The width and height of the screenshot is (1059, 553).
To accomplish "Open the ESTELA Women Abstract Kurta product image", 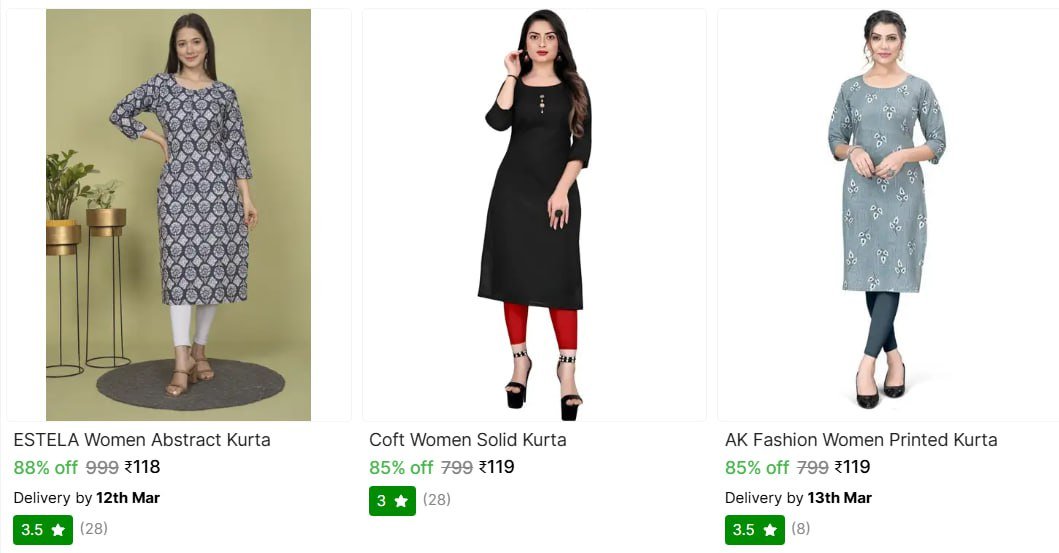I will tap(178, 214).
